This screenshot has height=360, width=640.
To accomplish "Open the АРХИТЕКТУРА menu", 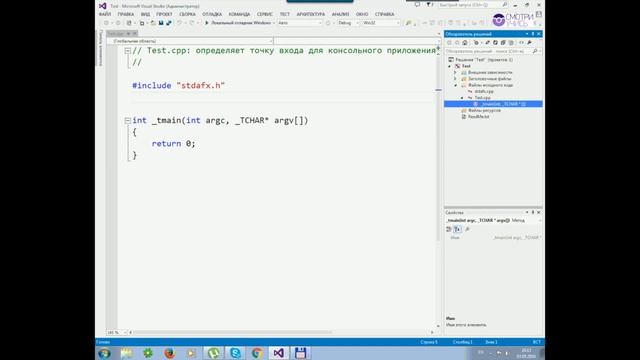I will coord(311,14).
